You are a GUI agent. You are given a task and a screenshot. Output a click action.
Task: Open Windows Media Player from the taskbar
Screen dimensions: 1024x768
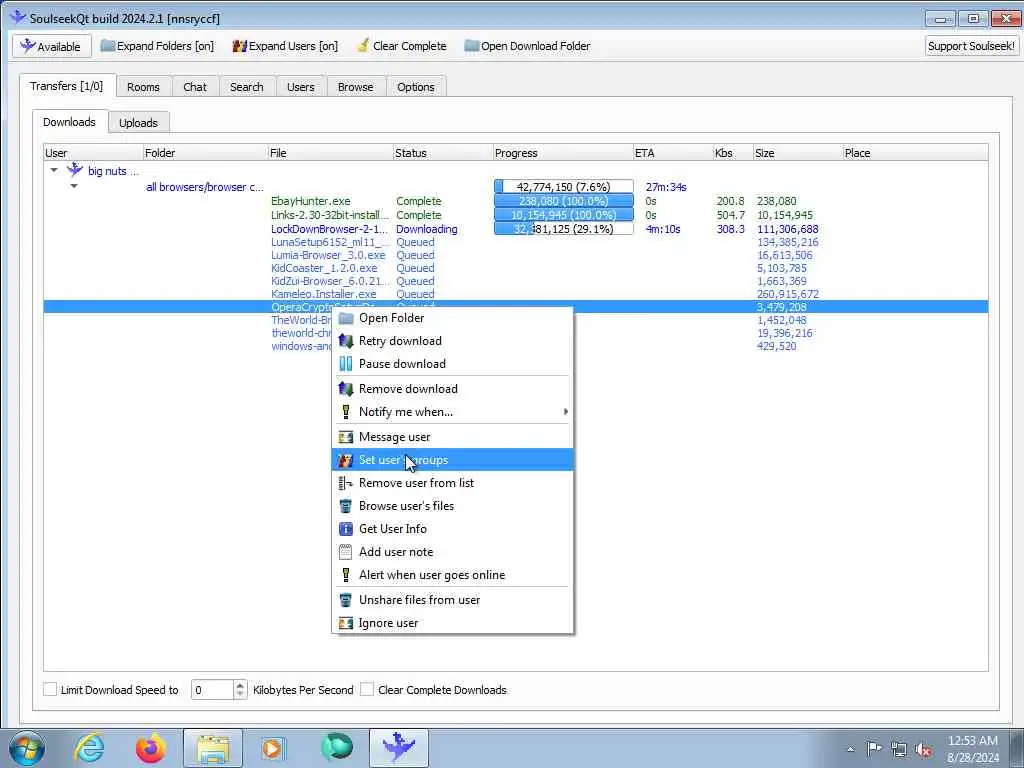(274, 748)
